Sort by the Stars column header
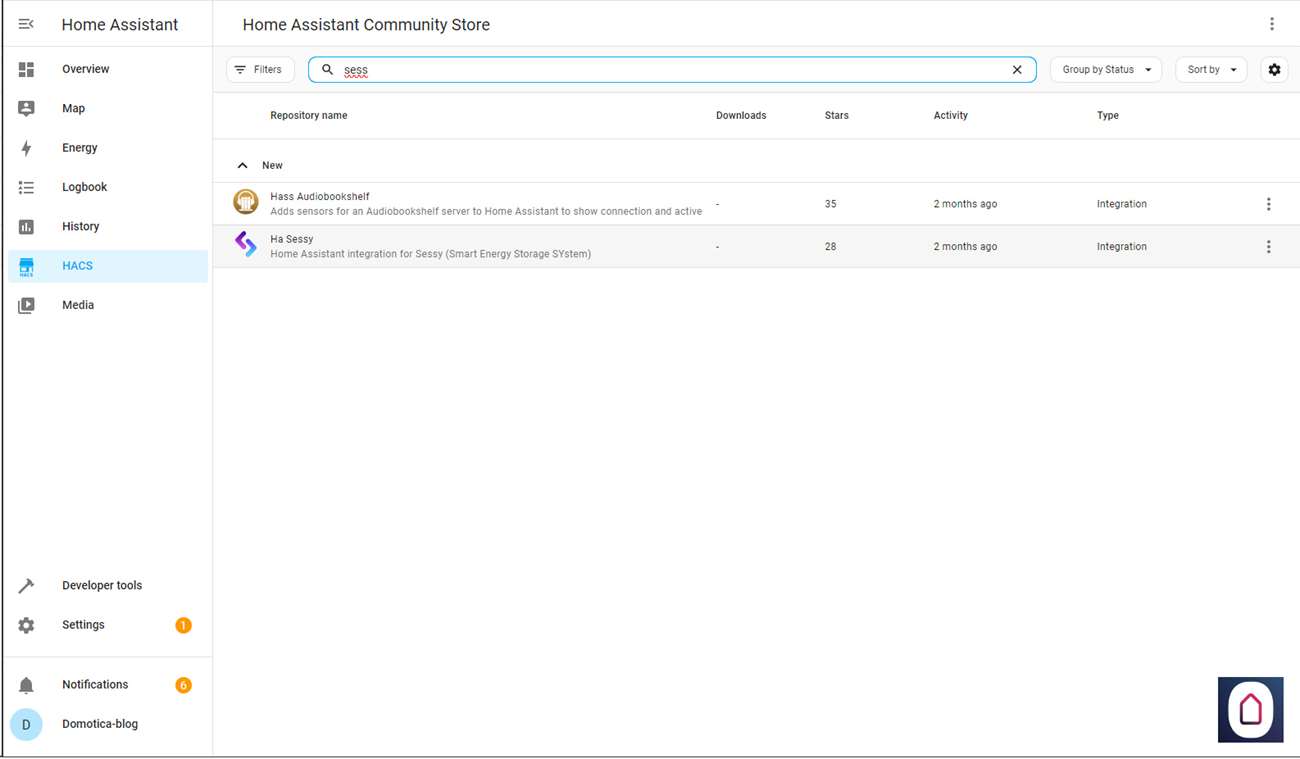This screenshot has width=1300, height=759. [x=836, y=116]
